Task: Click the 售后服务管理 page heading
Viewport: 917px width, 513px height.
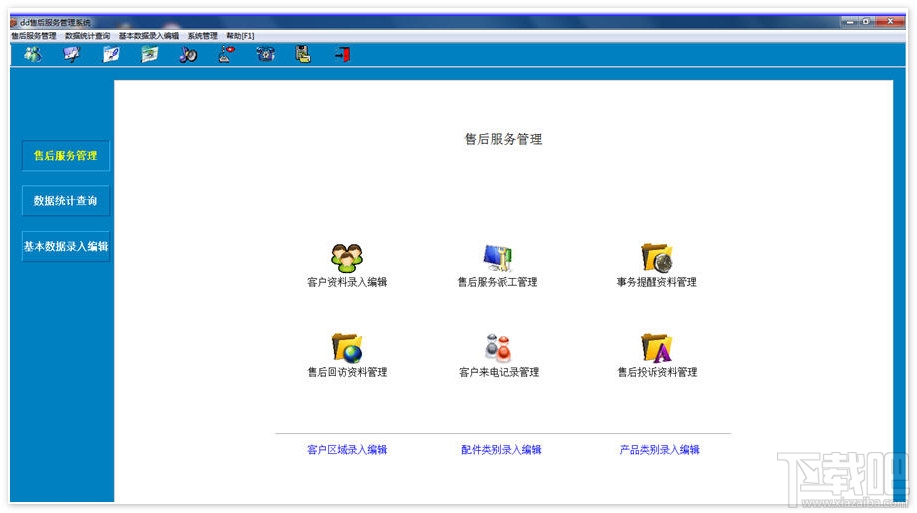Action: [504, 139]
